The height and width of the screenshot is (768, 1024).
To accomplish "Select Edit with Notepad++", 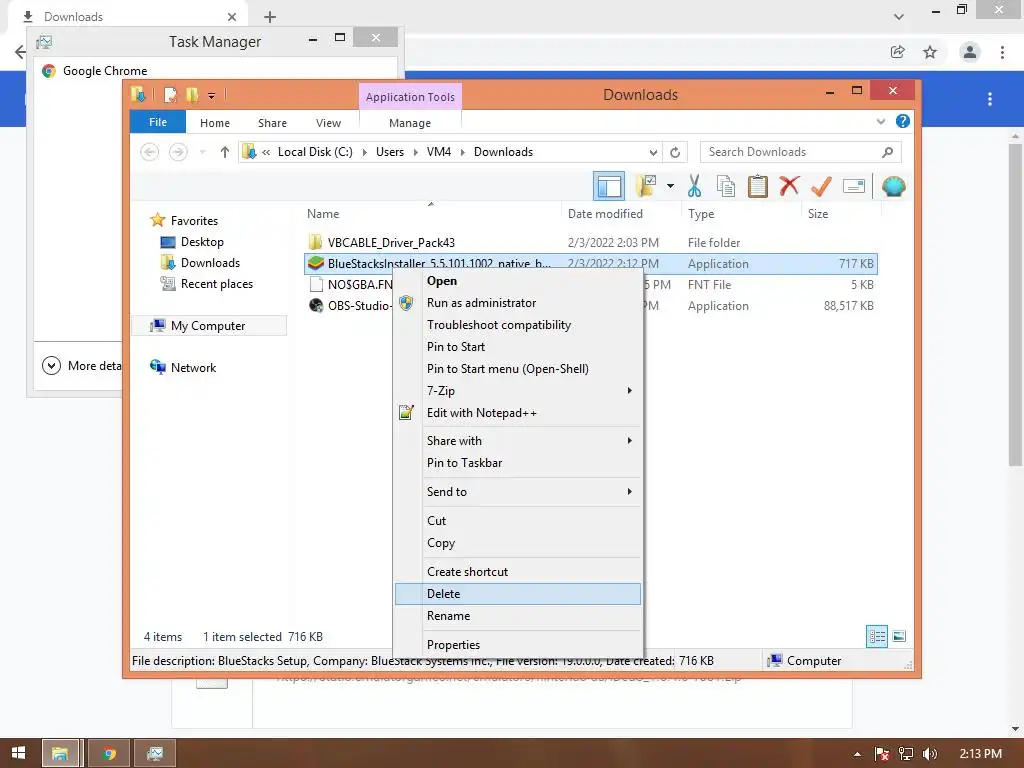I will (x=518, y=413).
